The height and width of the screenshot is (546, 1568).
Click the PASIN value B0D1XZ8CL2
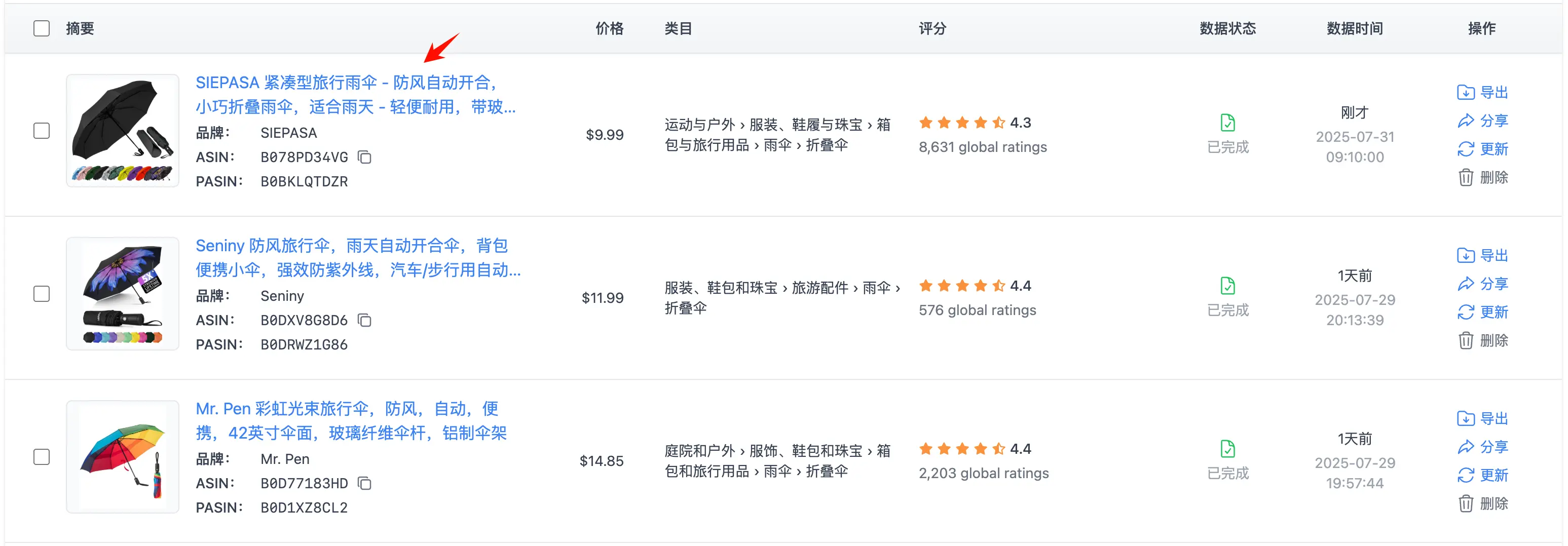[304, 508]
